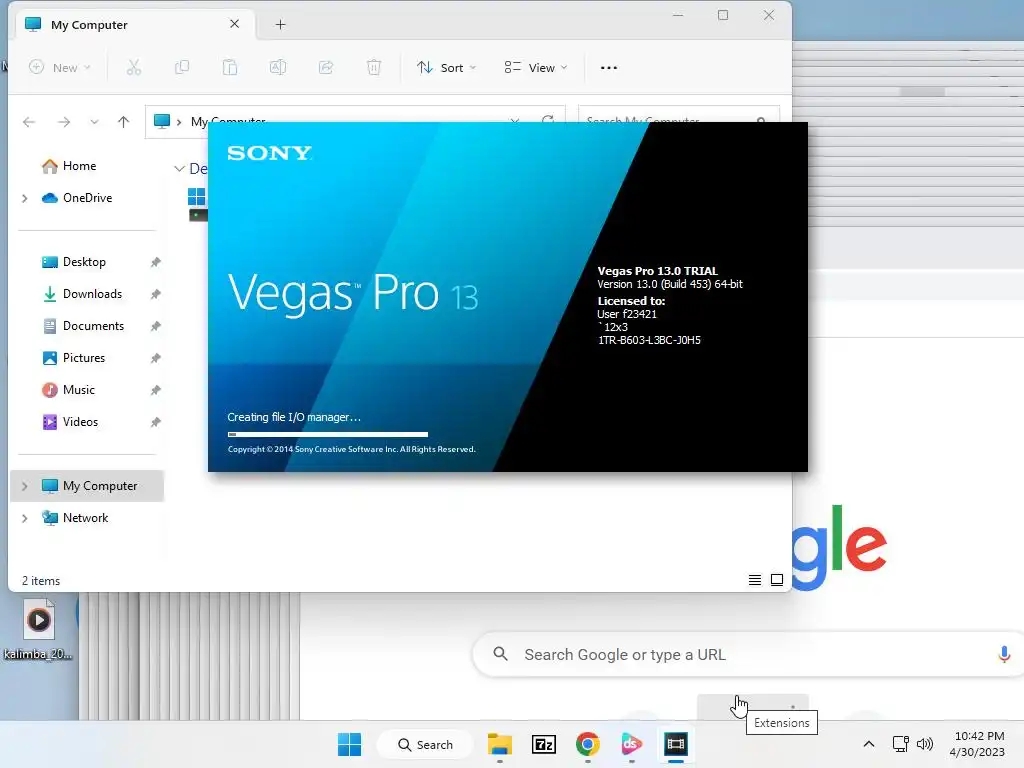
Task: Open recent locations chevron beside forward arrow
Action: pyautogui.click(x=95, y=122)
